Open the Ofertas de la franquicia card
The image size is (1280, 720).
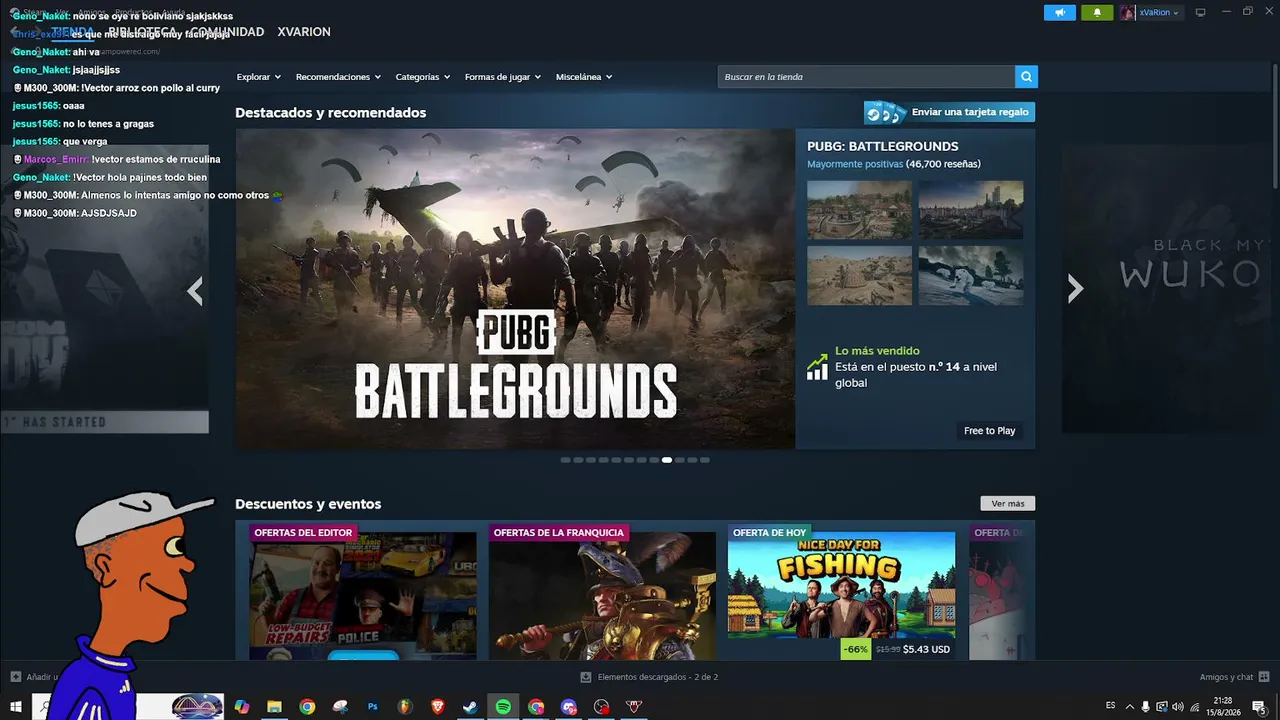click(x=602, y=592)
